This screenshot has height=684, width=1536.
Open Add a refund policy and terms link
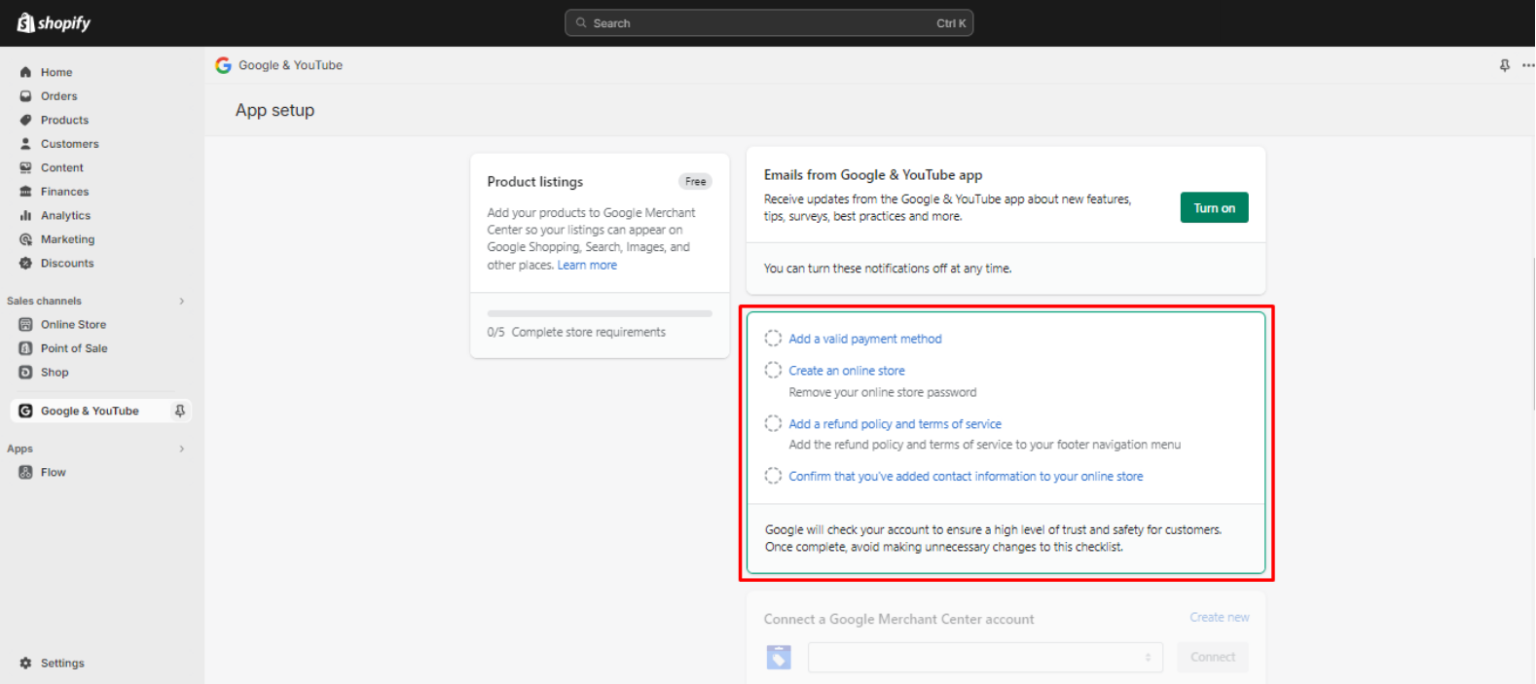click(895, 424)
